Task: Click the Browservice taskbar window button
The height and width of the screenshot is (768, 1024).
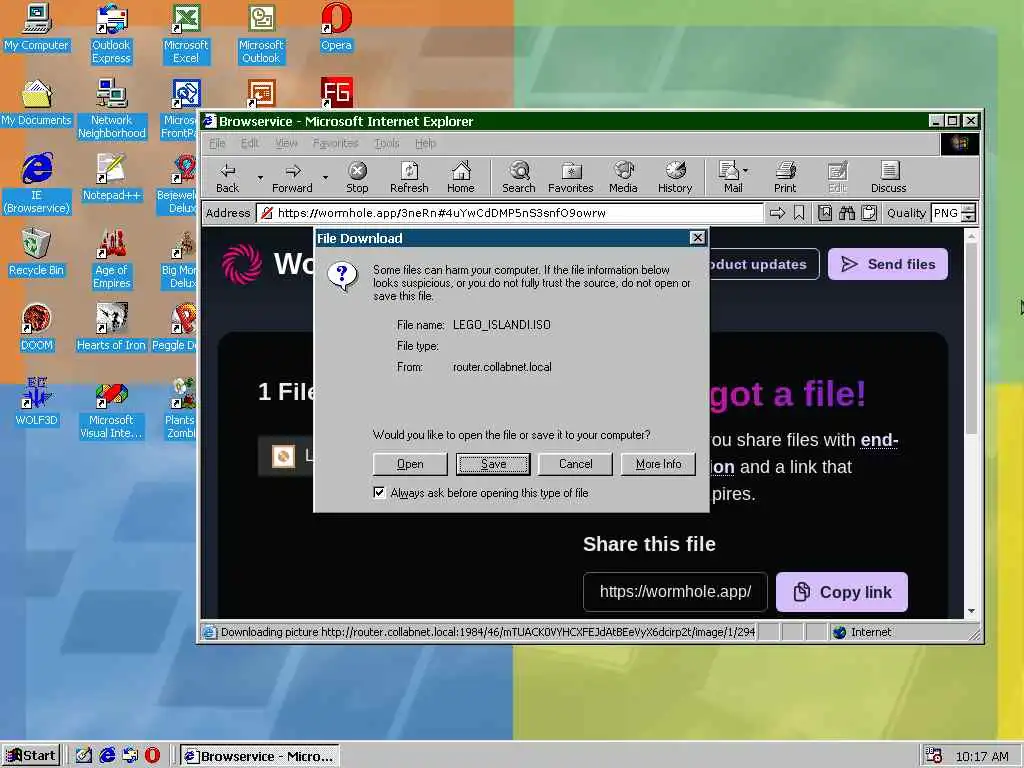Action: click(x=259, y=756)
